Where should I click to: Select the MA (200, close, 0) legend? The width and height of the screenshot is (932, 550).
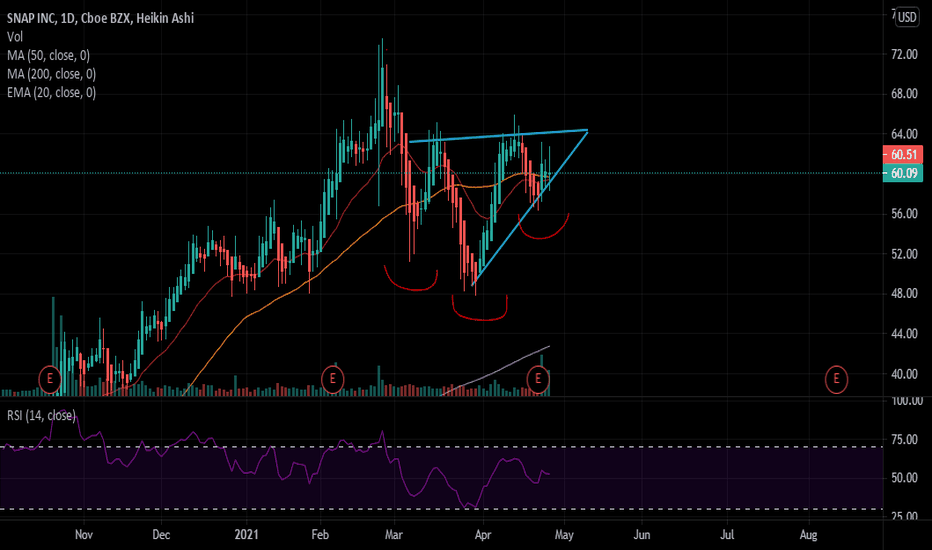click(x=52, y=74)
